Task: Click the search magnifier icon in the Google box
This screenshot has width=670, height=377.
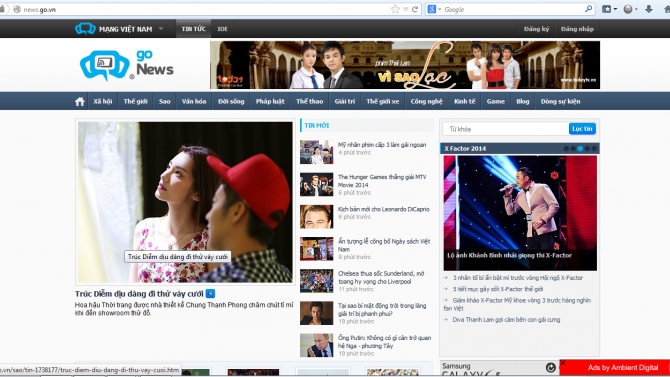Action: [588, 9]
